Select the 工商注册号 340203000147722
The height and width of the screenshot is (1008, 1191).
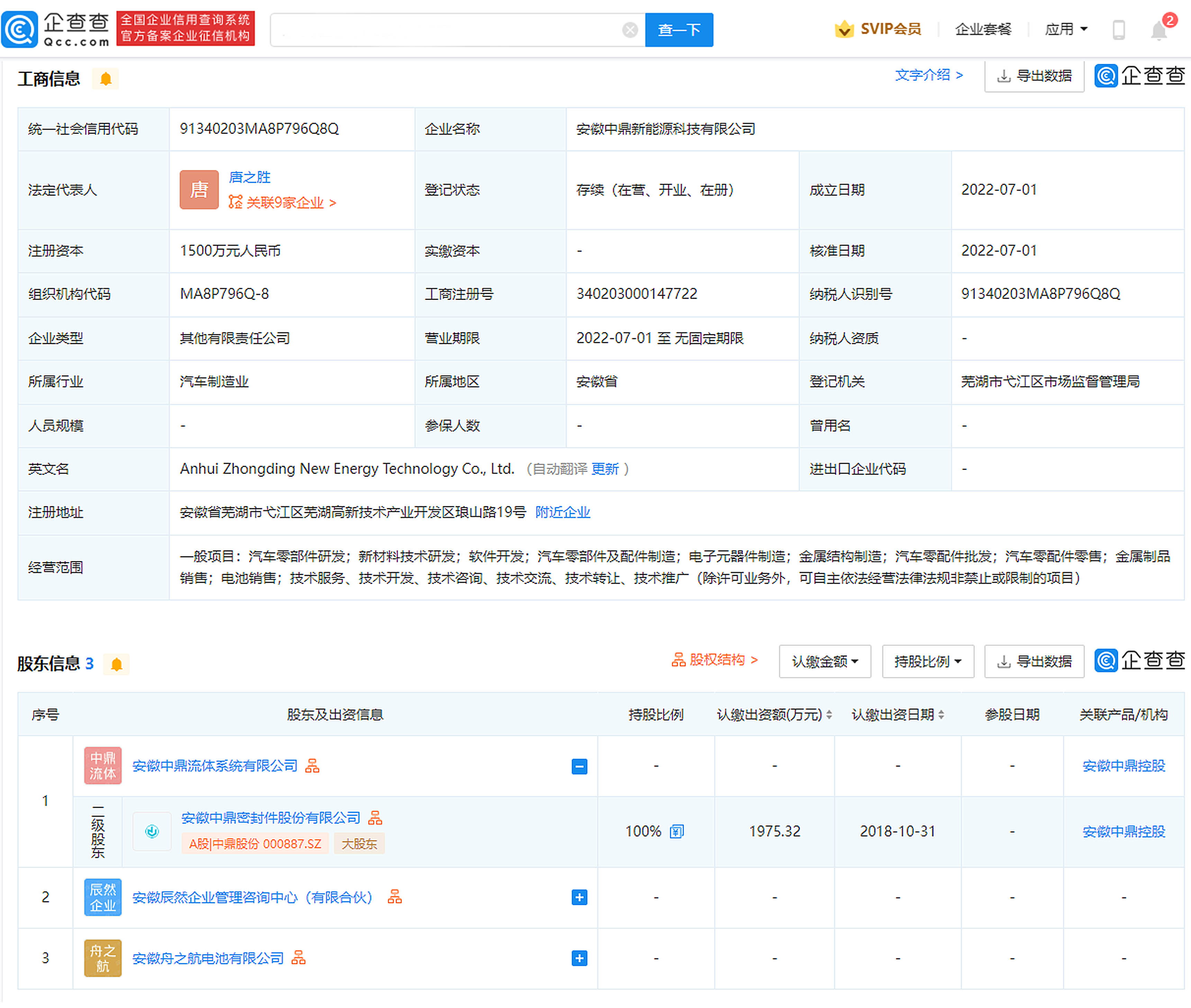[637, 294]
